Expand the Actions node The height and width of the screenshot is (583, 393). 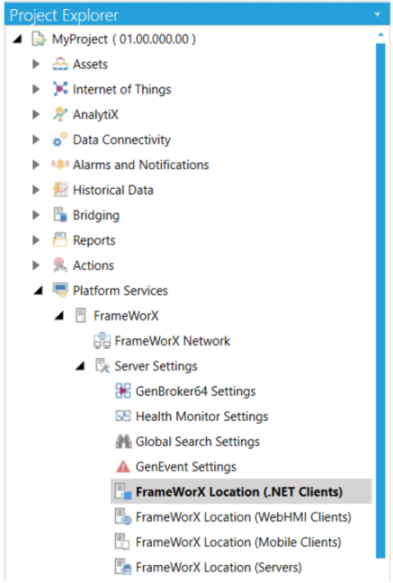tap(36, 265)
